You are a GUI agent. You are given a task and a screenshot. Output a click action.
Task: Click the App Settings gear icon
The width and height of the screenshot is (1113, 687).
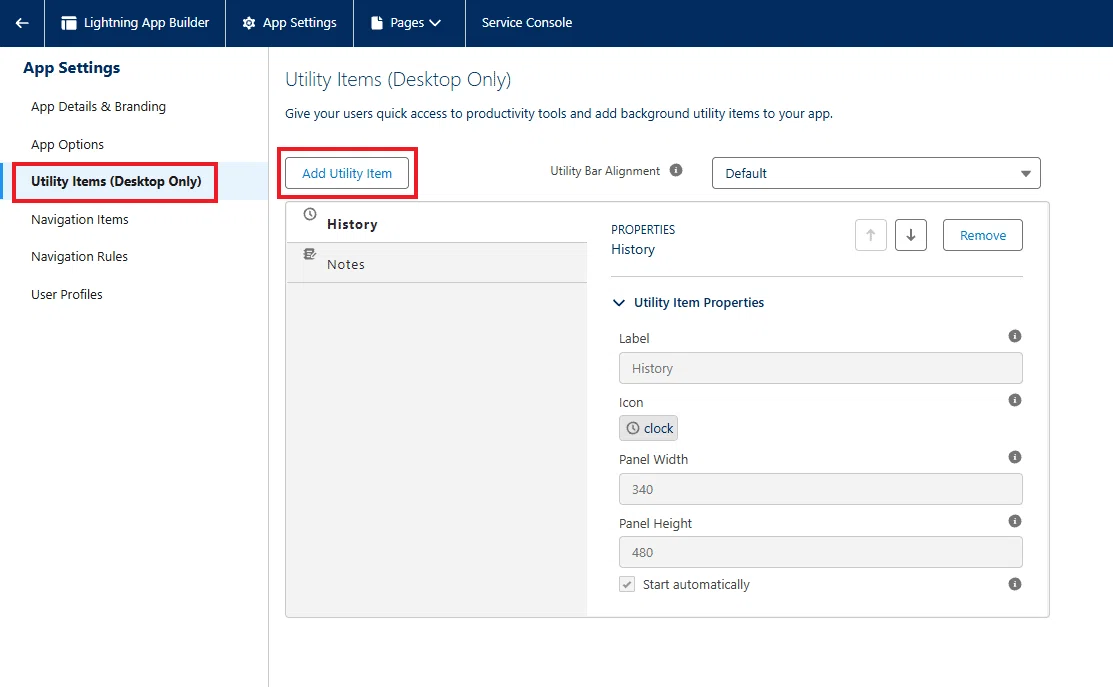click(248, 23)
